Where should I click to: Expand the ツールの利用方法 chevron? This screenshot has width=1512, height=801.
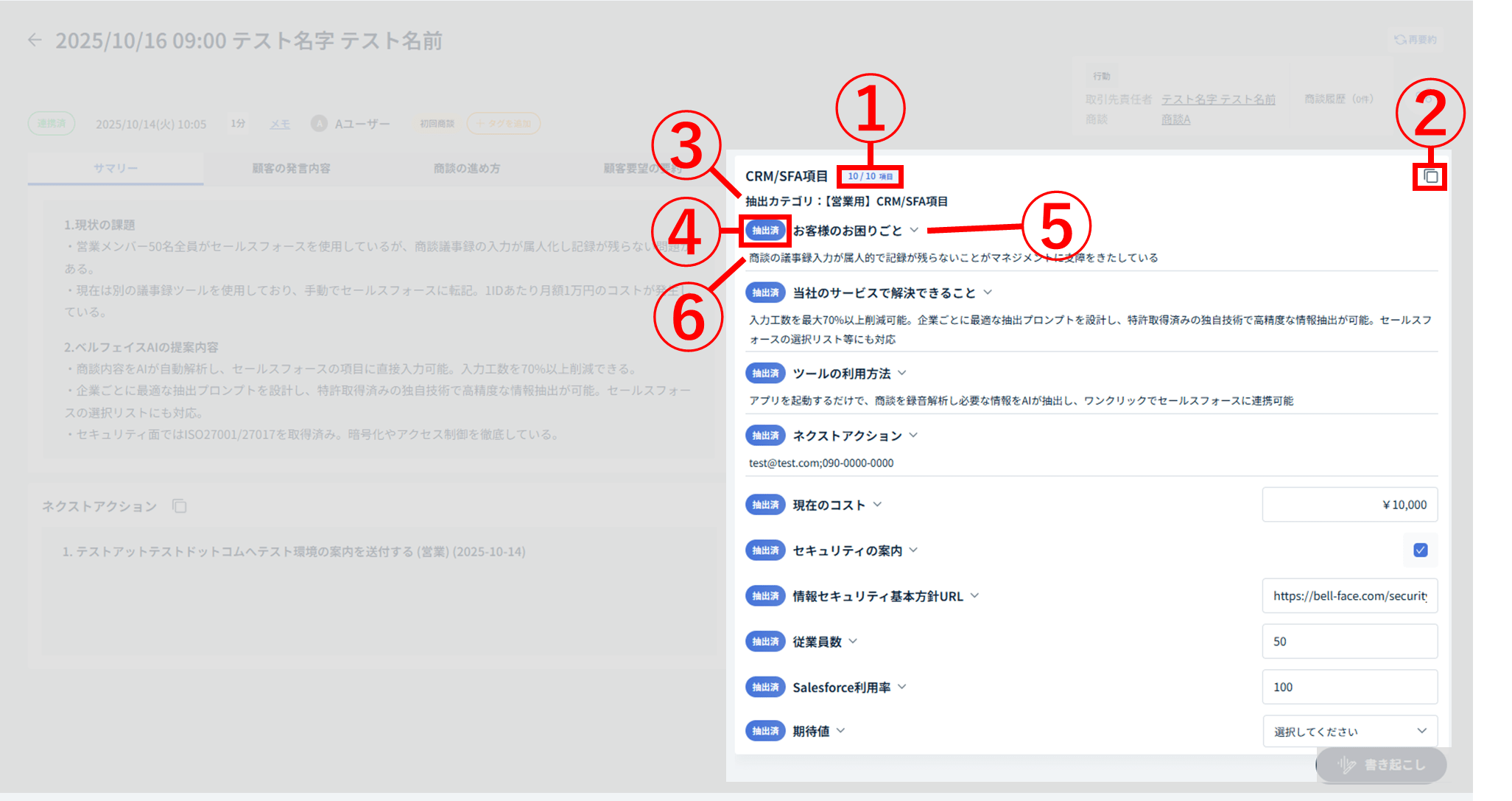[902, 373]
